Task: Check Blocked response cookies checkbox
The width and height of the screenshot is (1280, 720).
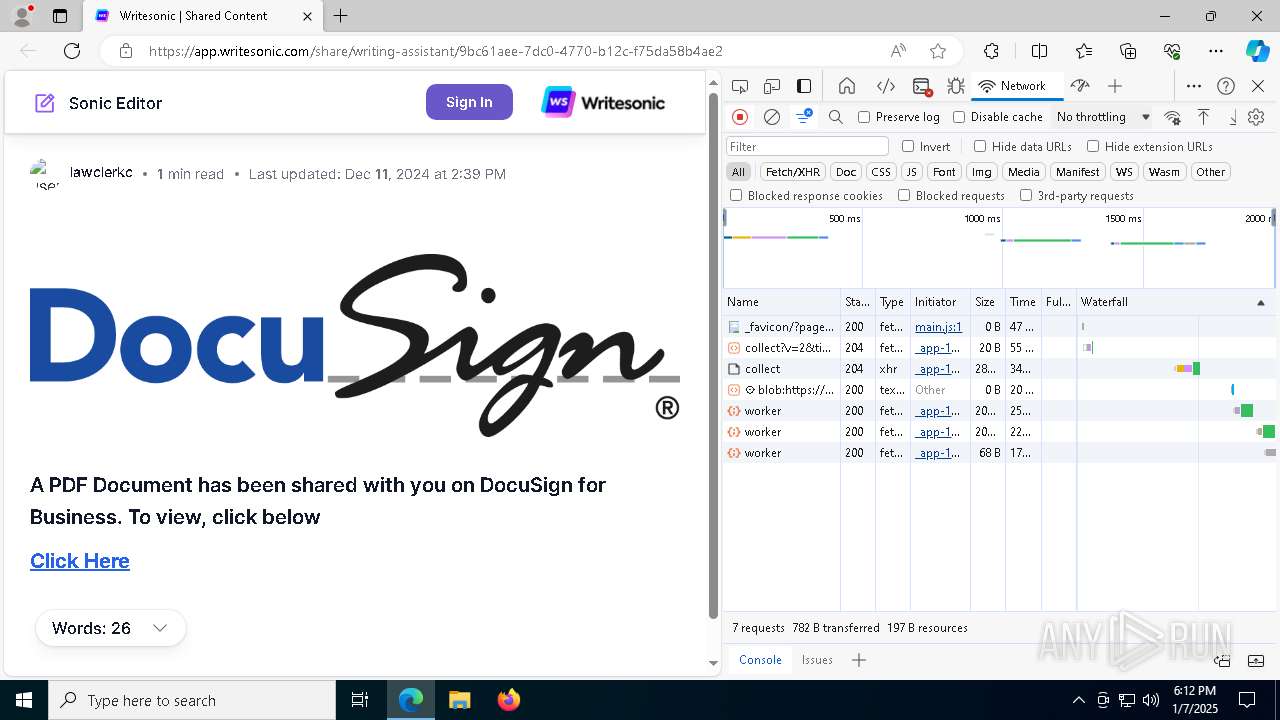Action: 736,195
